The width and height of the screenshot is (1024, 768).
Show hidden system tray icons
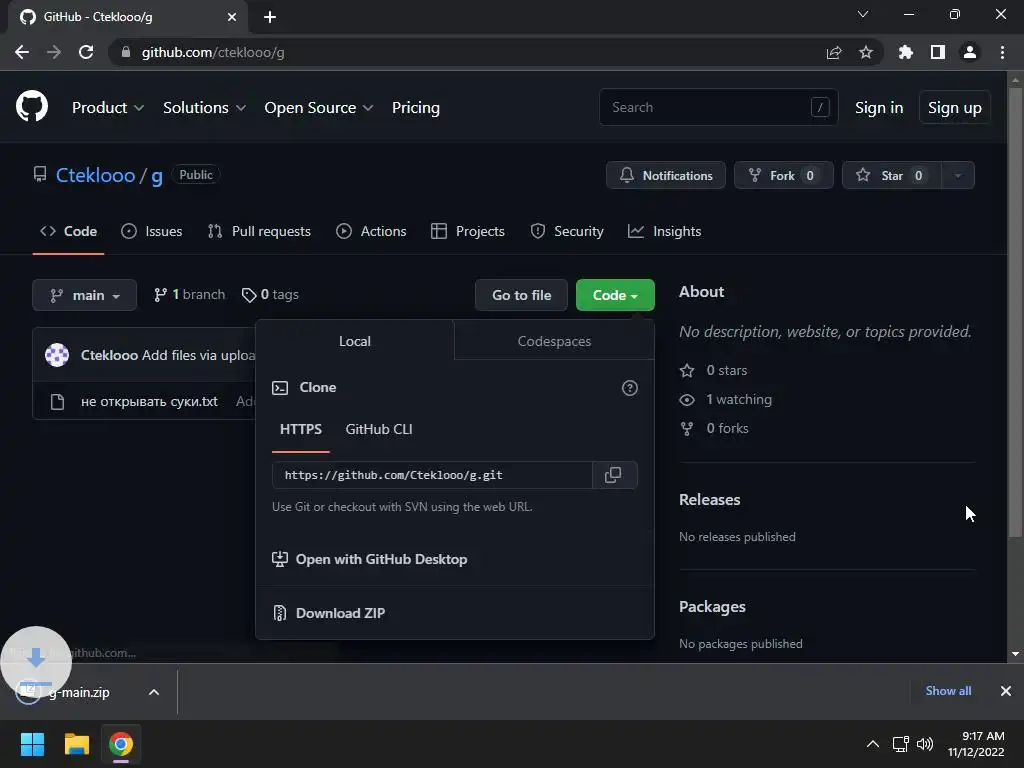(x=872, y=744)
